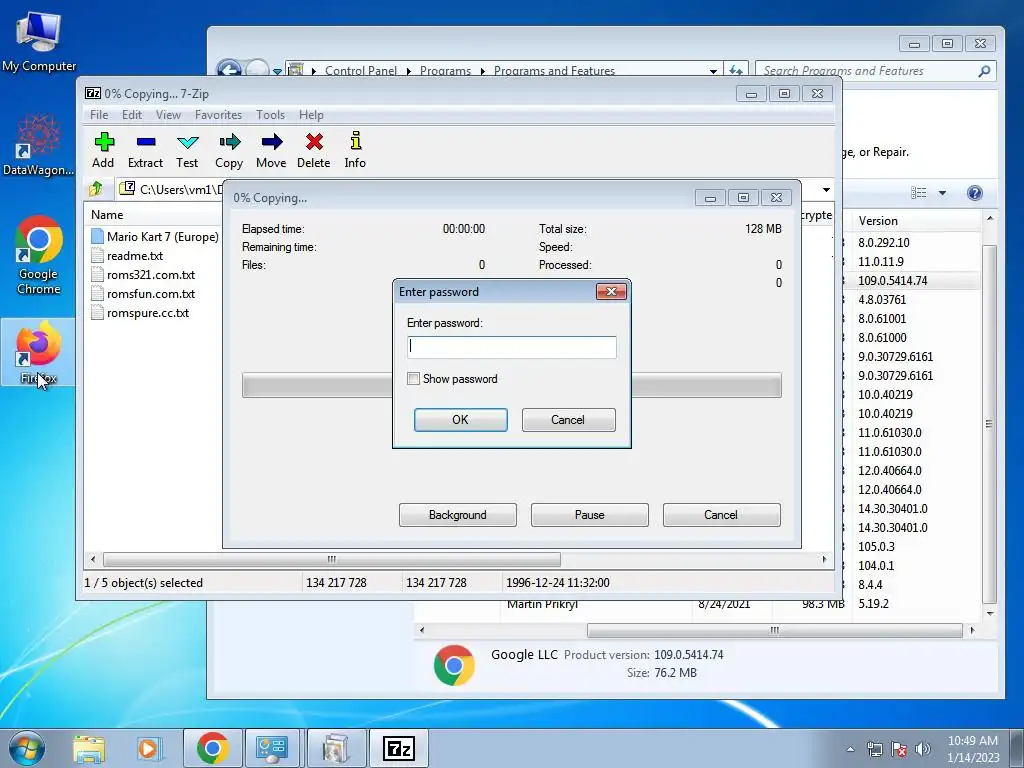Click the network icon in system tray
The height and width of the screenshot is (768, 1024).
(x=874, y=749)
